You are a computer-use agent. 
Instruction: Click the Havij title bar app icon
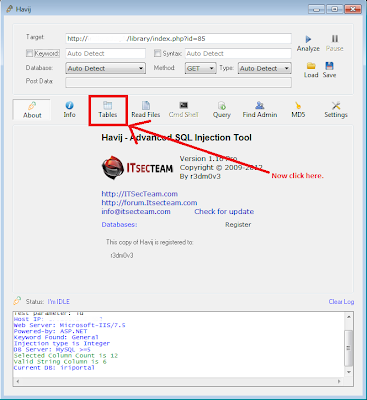[10, 9]
